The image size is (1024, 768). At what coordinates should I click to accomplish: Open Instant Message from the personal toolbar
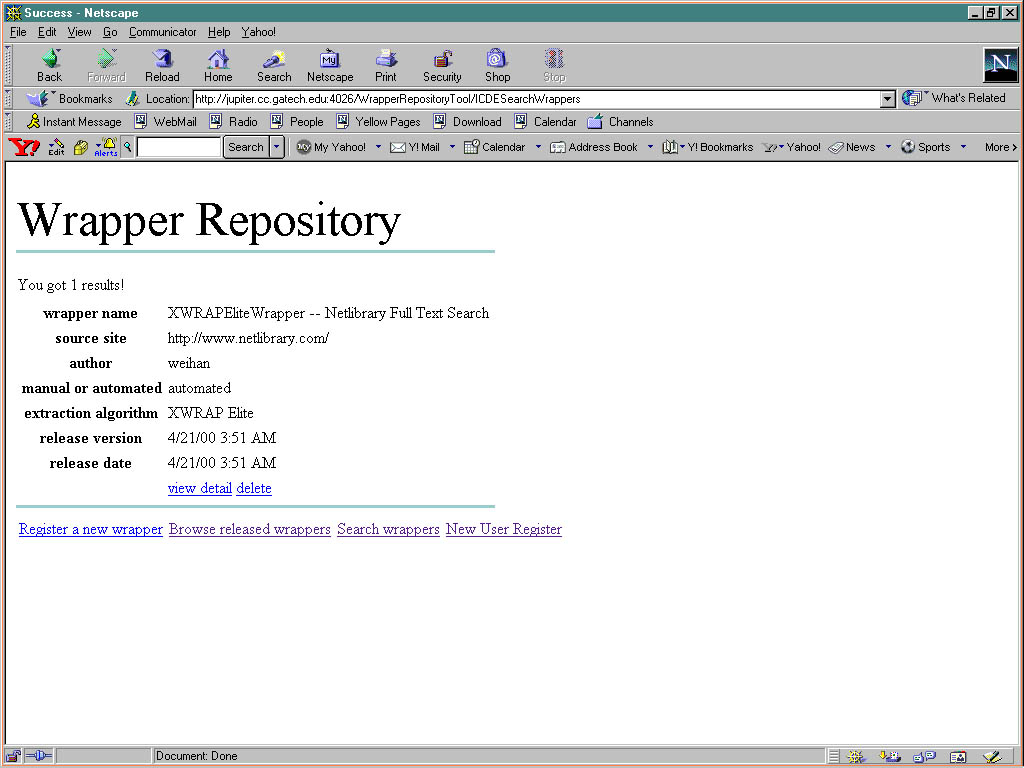(73, 122)
